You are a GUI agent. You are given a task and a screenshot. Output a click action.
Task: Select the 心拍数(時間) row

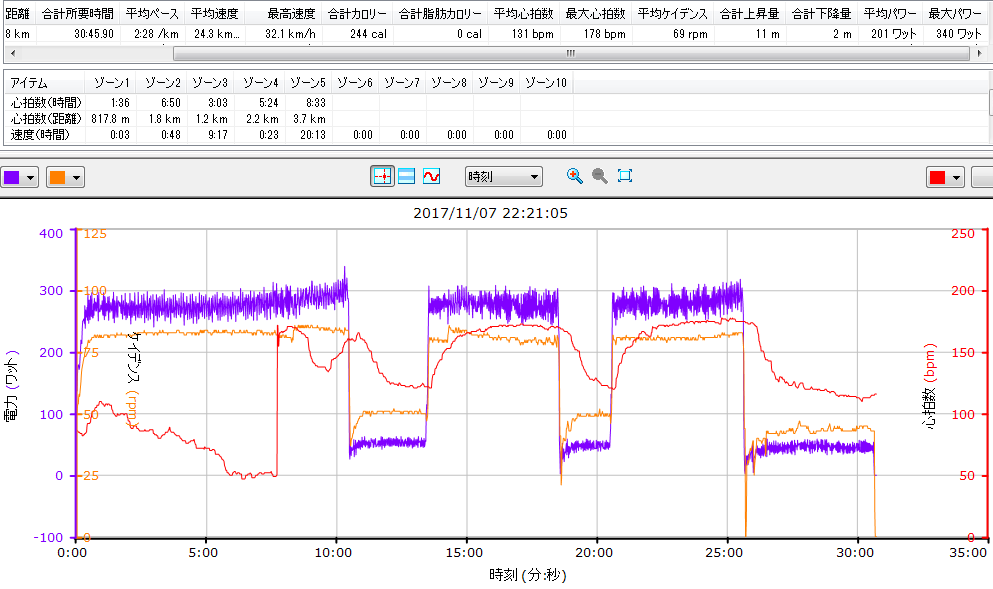pos(290,103)
